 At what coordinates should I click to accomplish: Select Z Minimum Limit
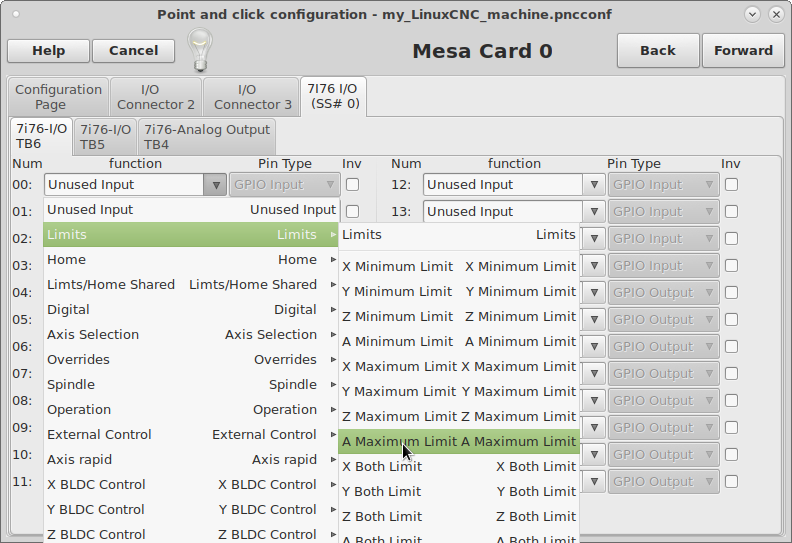pos(459,317)
